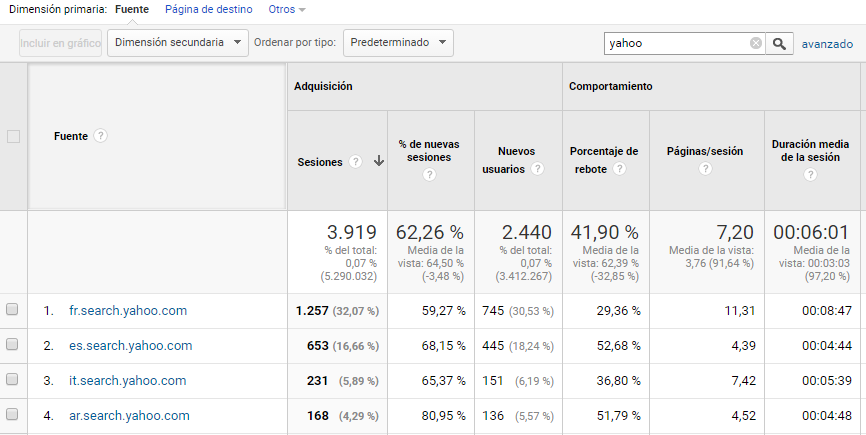The width and height of the screenshot is (866, 435).
Task: Select the checkbox for fr.search.yahoo.com row
Action: 13,310
